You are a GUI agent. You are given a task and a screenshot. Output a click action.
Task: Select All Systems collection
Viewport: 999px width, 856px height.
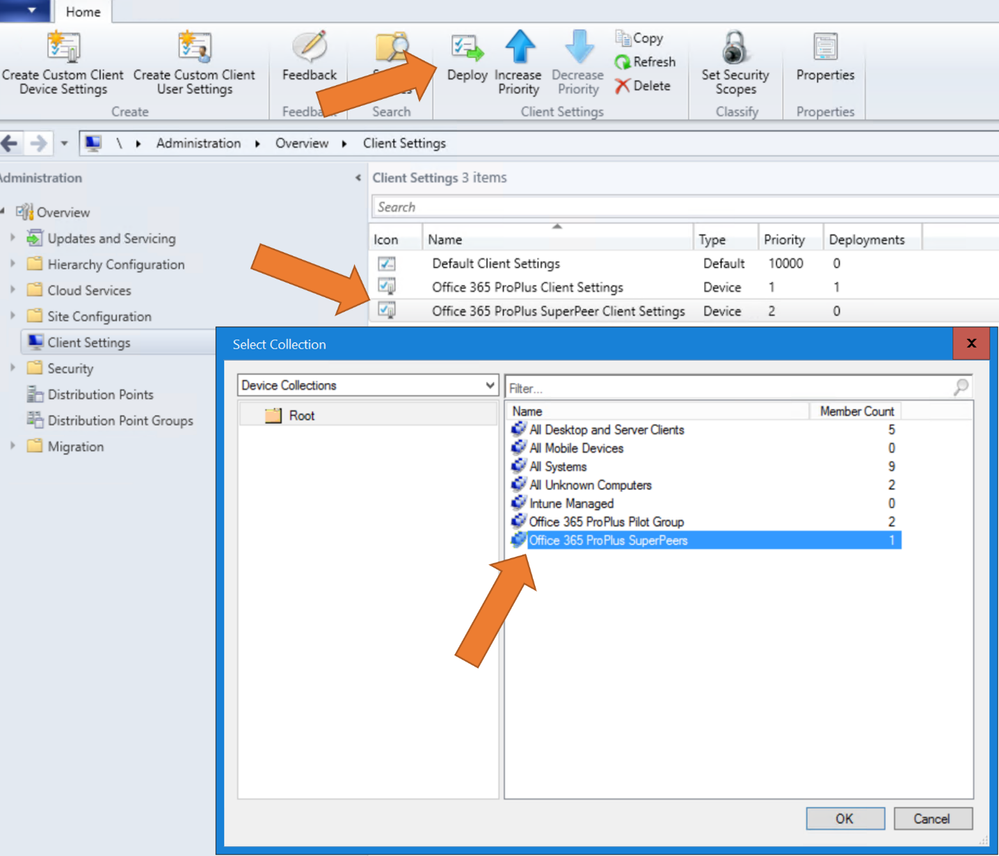(x=705, y=467)
